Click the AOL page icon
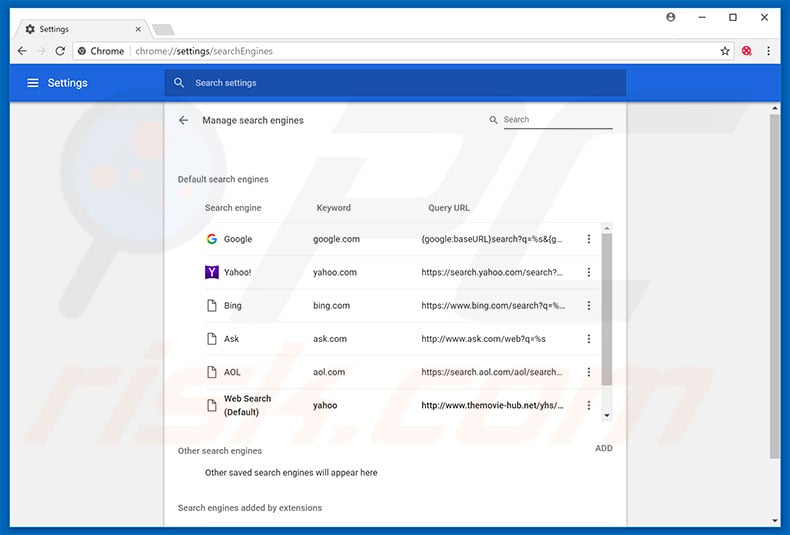 coord(212,372)
